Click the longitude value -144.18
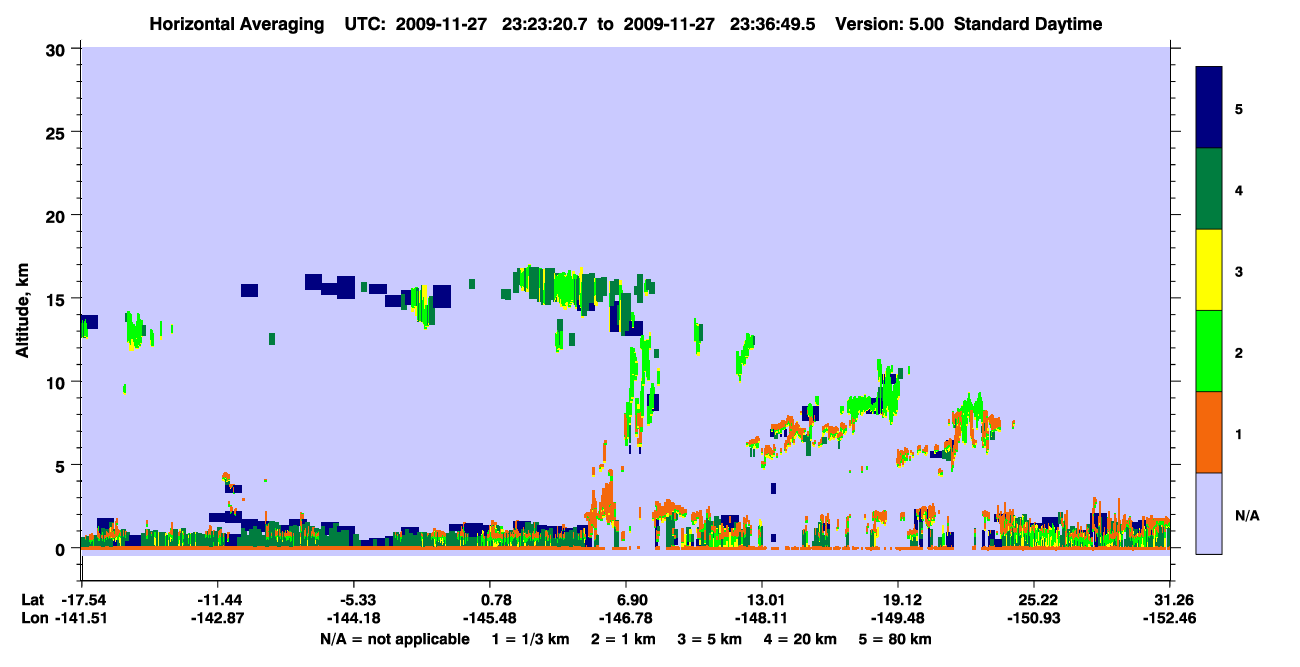The image size is (1300, 667). point(355,618)
